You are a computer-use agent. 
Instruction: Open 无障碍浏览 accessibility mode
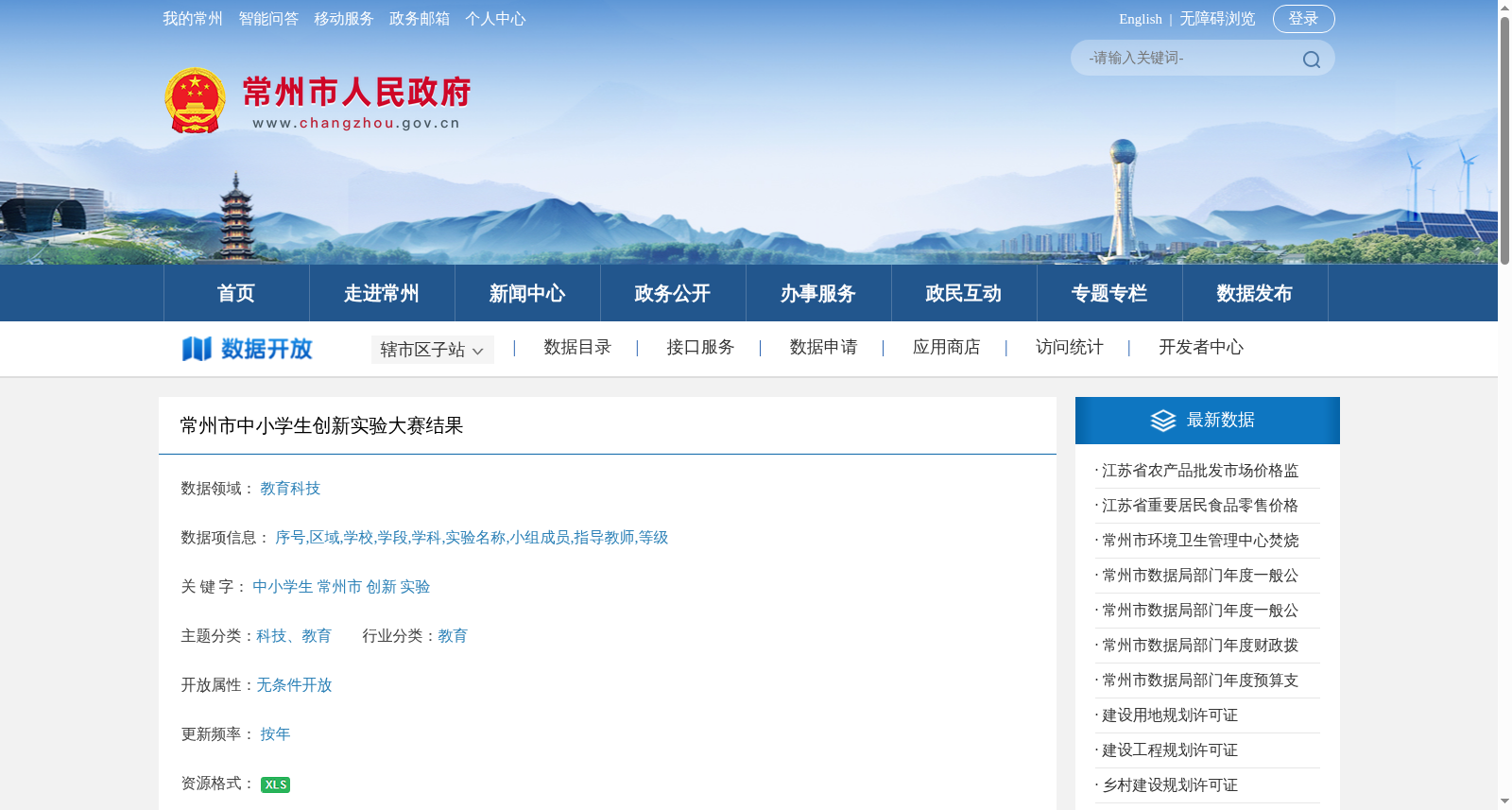tap(1217, 19)
